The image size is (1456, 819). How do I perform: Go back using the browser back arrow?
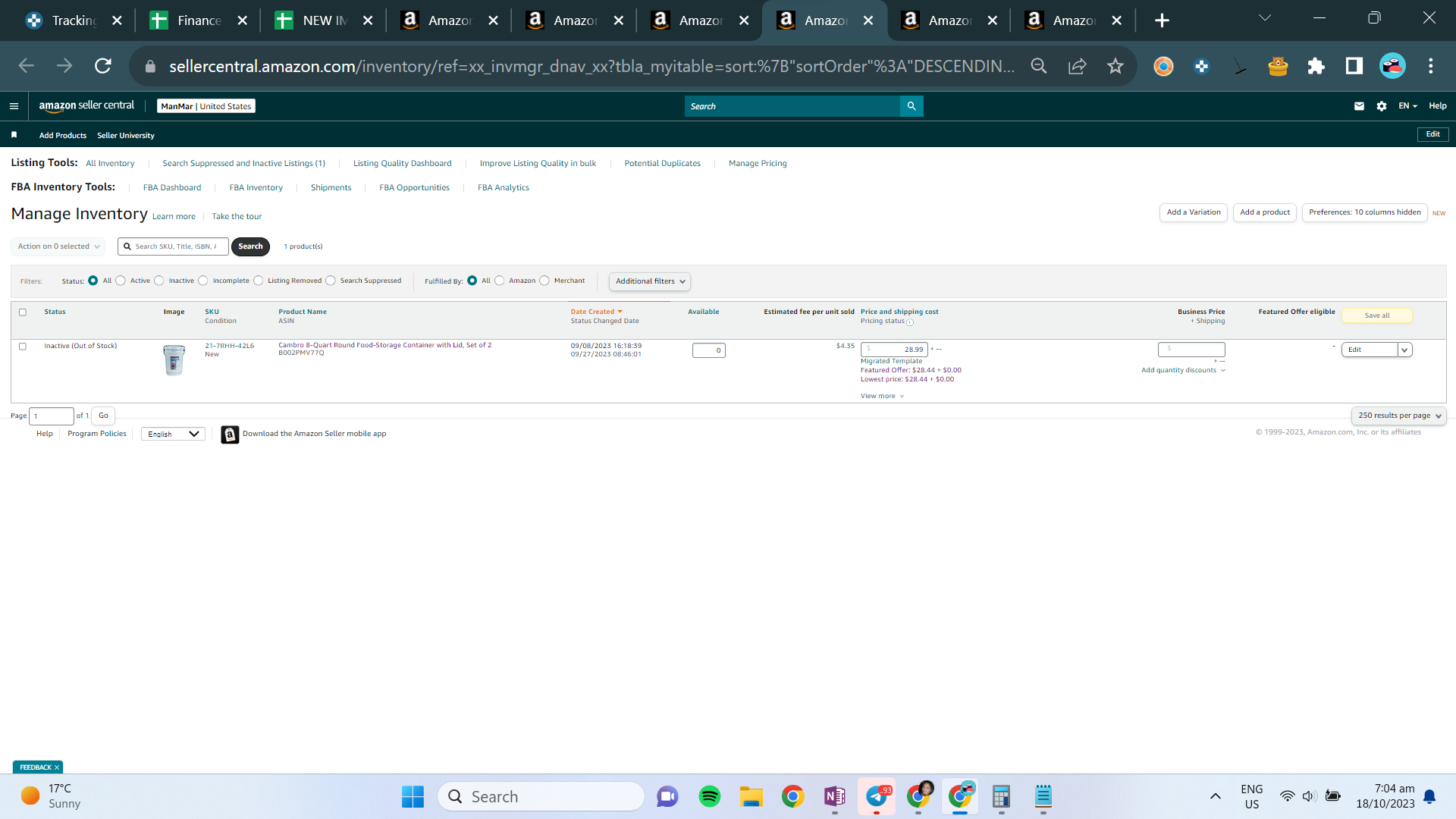pyautogui.click(x=27, y=66)
